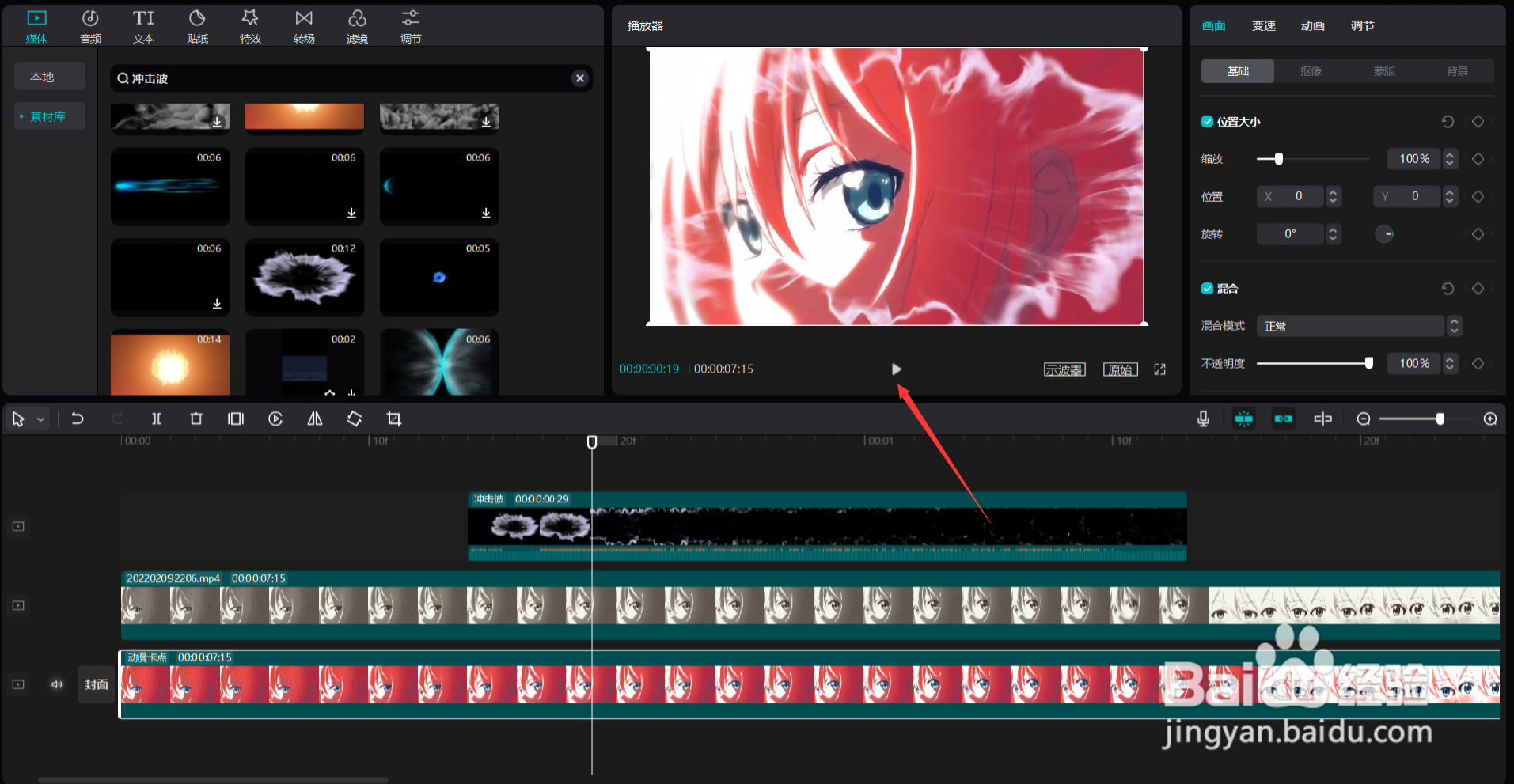The height and width of the screenshot is (784, 1514).
Task: Click the Y position stepper
Action: pyautogui.click(x=1450, y=196)
